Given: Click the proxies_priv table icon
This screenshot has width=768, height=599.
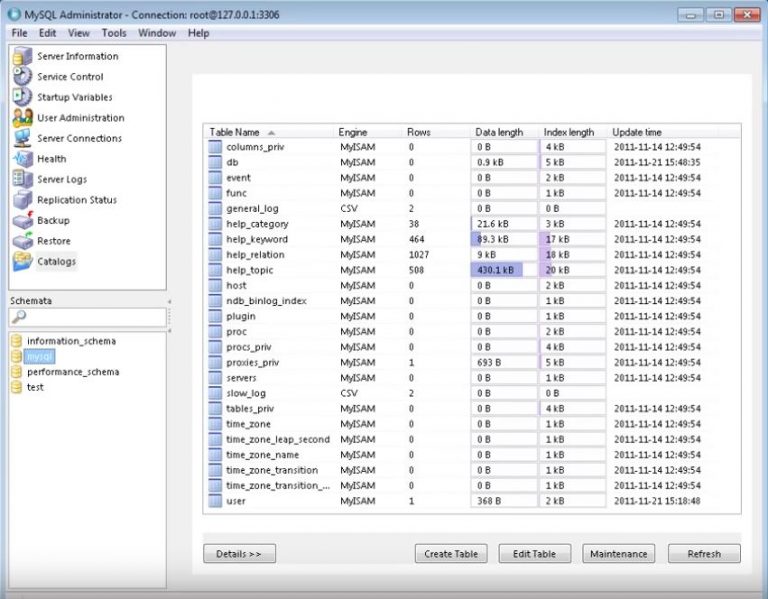Looking at the screenshot, I should tap(215, 362).
